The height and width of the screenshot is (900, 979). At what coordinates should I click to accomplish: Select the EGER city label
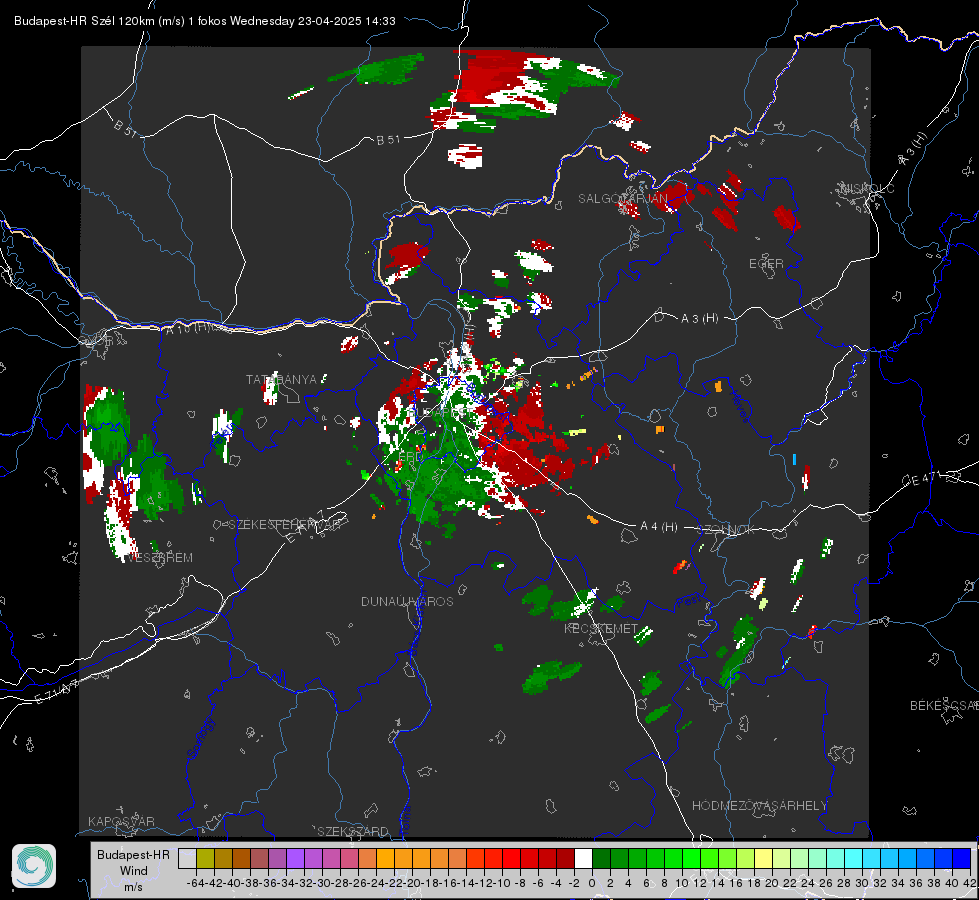coord(766,264)
